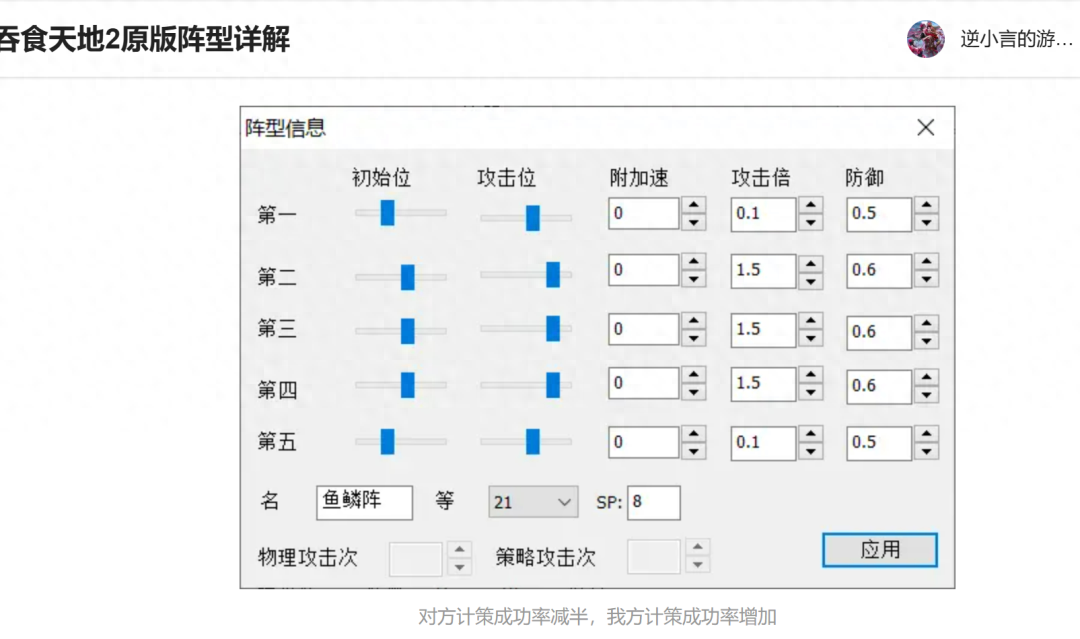The image size is (1080, 639).
Task: Click 第四 row 攻击位 slider thumb
Action: click(553, 385)
